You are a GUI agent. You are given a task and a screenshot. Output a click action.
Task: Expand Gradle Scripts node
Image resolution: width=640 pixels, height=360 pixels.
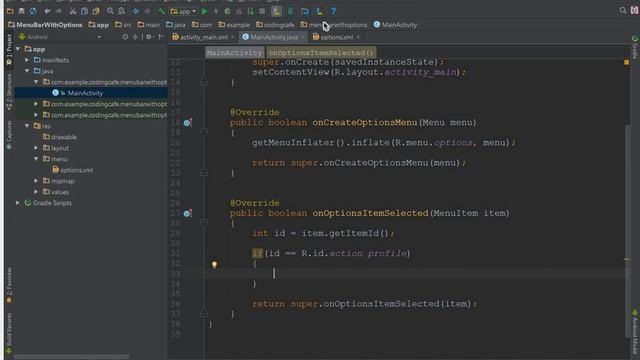(x=18, y=203)
